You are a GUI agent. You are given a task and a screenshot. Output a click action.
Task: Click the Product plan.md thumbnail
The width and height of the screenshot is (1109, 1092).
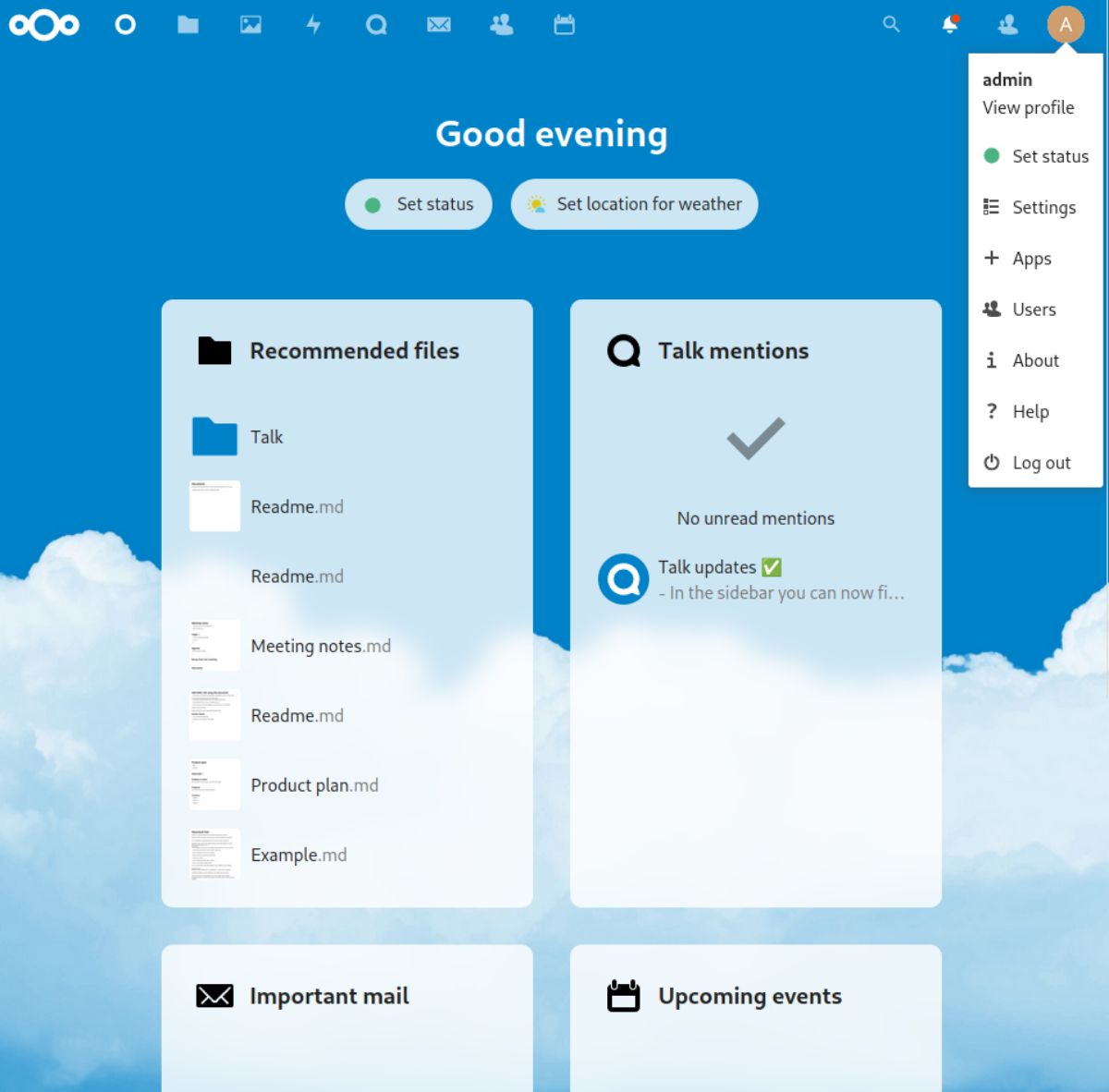point(214,785)
